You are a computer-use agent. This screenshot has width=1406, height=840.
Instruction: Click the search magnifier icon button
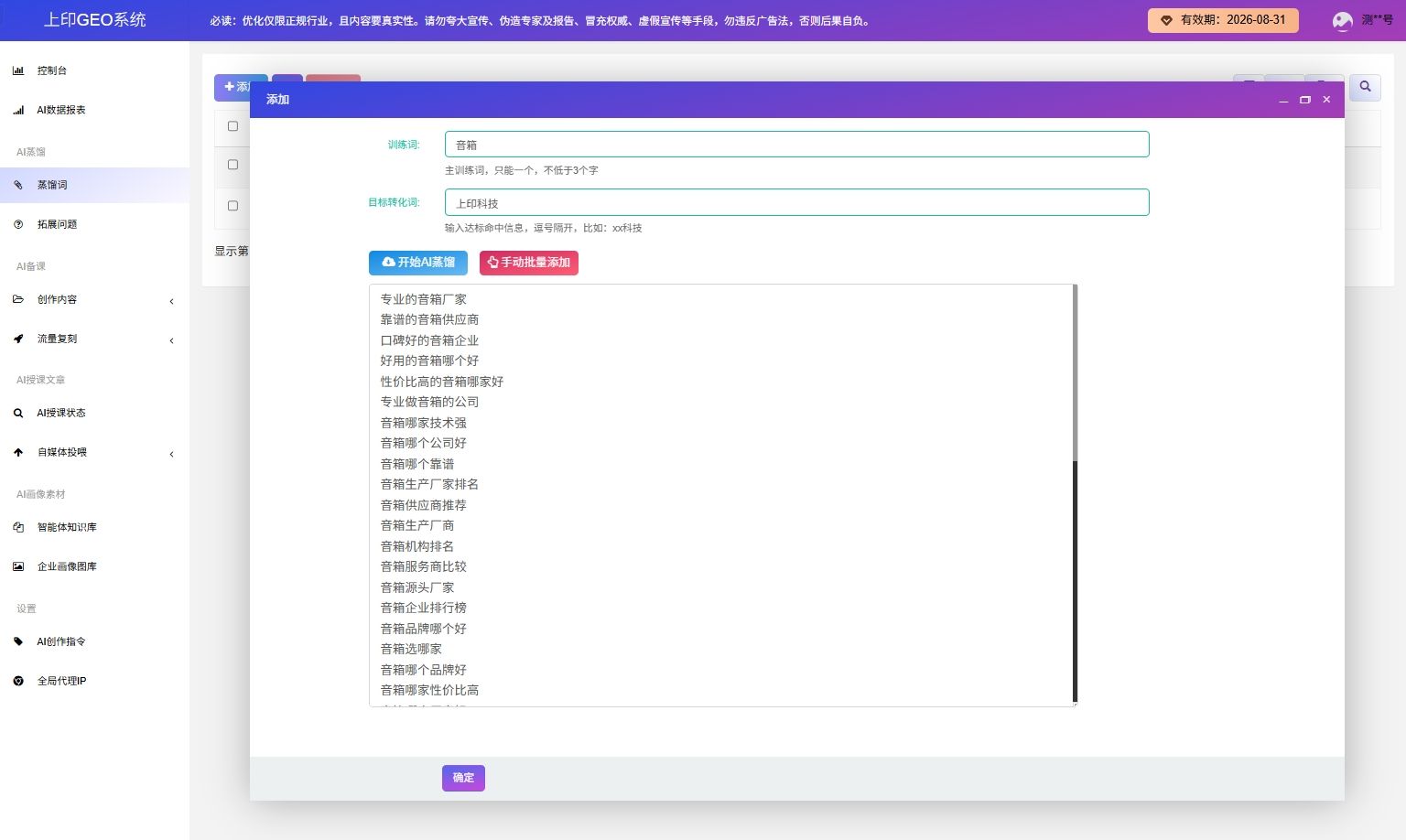click(1365, 87)
